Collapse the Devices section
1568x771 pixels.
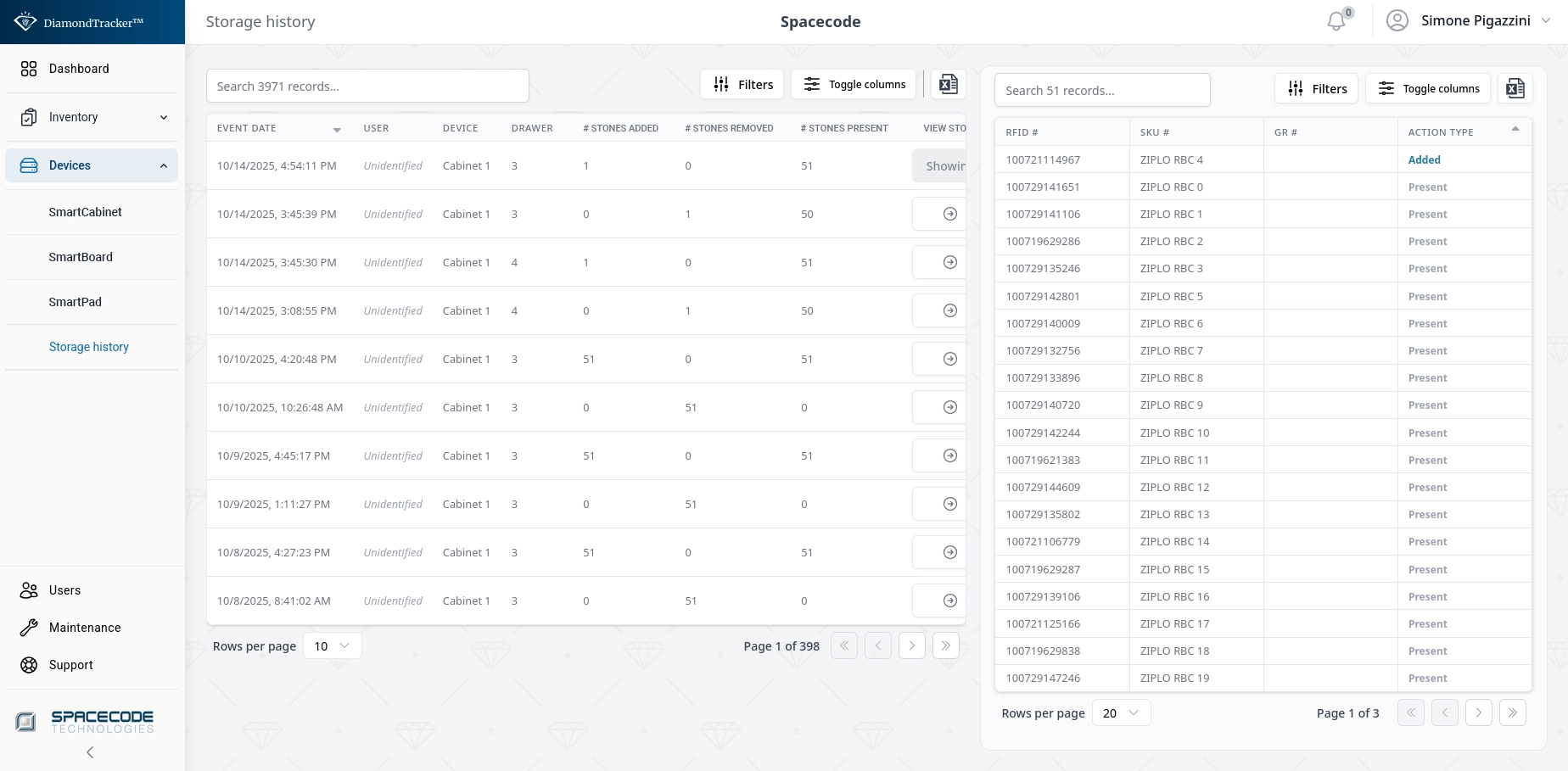[x=163, y=165]
